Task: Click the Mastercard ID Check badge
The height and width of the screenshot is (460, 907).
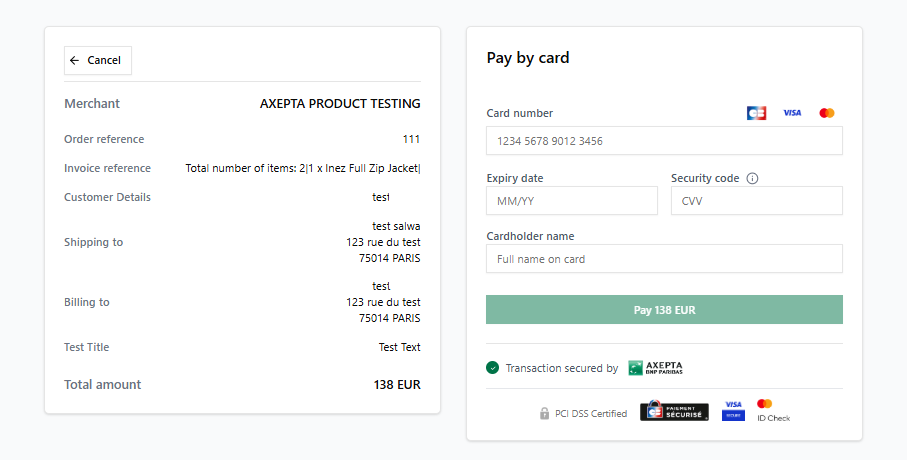Action: pyautogui.click(x=772, y=410)
